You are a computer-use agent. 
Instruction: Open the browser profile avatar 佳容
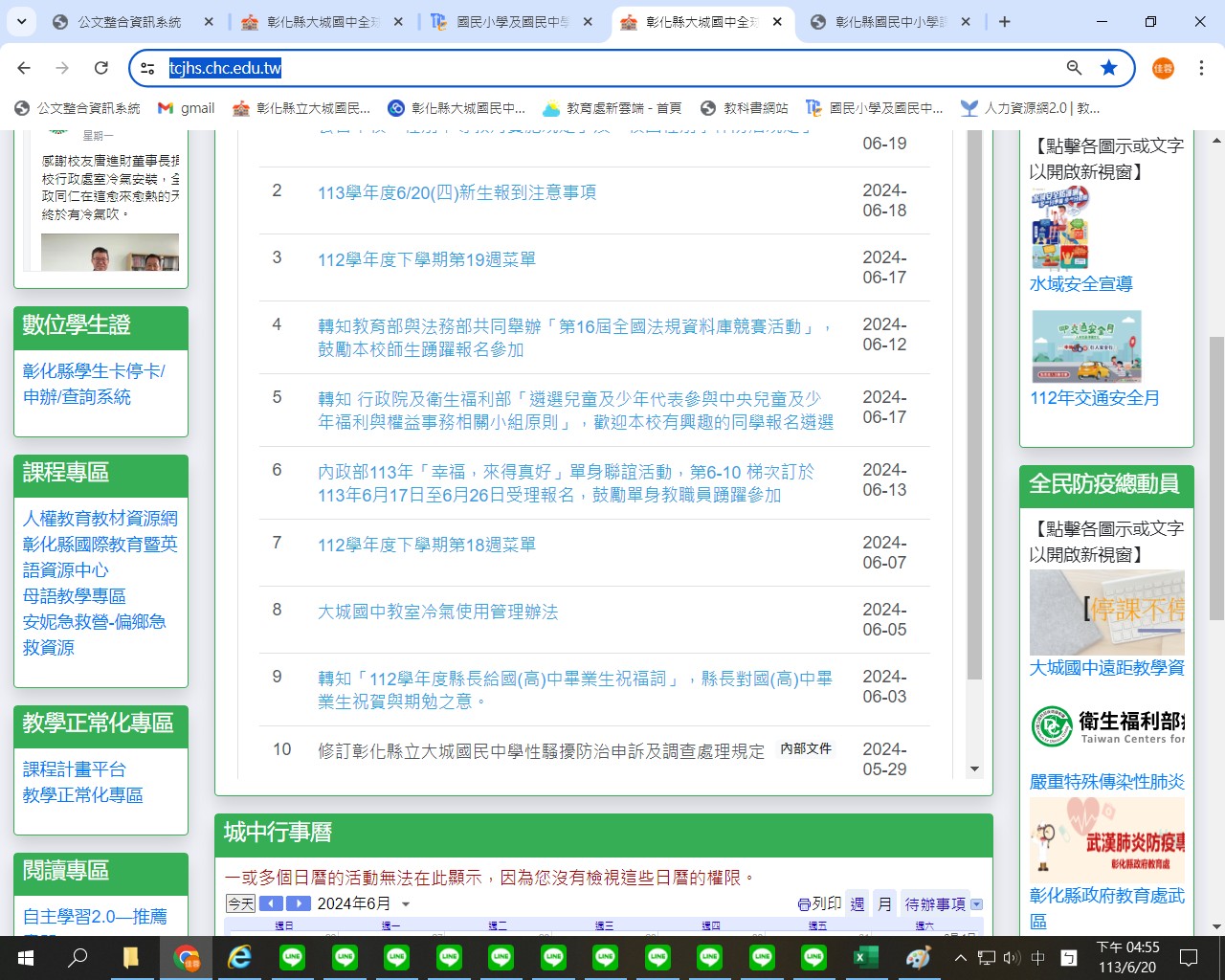click(1162, 68)
